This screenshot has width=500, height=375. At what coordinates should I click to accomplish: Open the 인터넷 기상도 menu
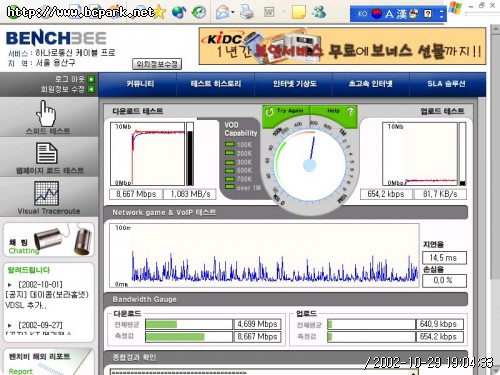click(295, 84)
